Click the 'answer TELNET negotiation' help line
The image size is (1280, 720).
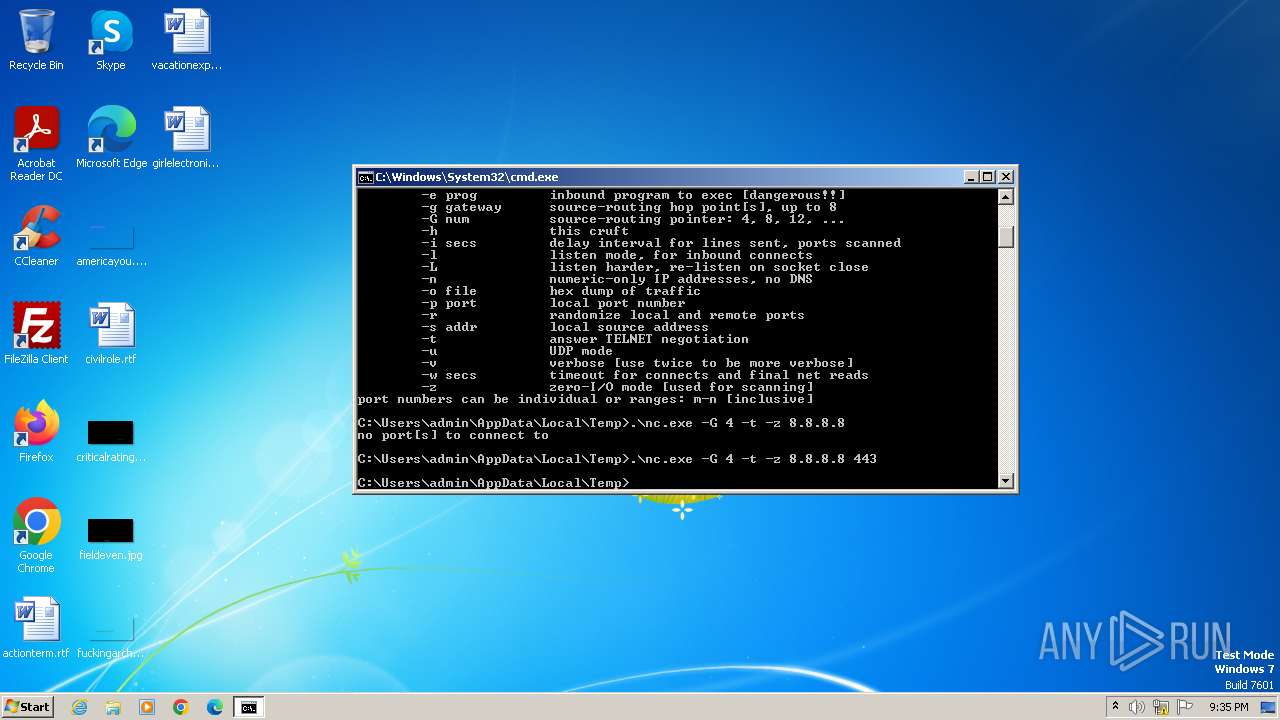pyautogui.click(x=649, y=339)
